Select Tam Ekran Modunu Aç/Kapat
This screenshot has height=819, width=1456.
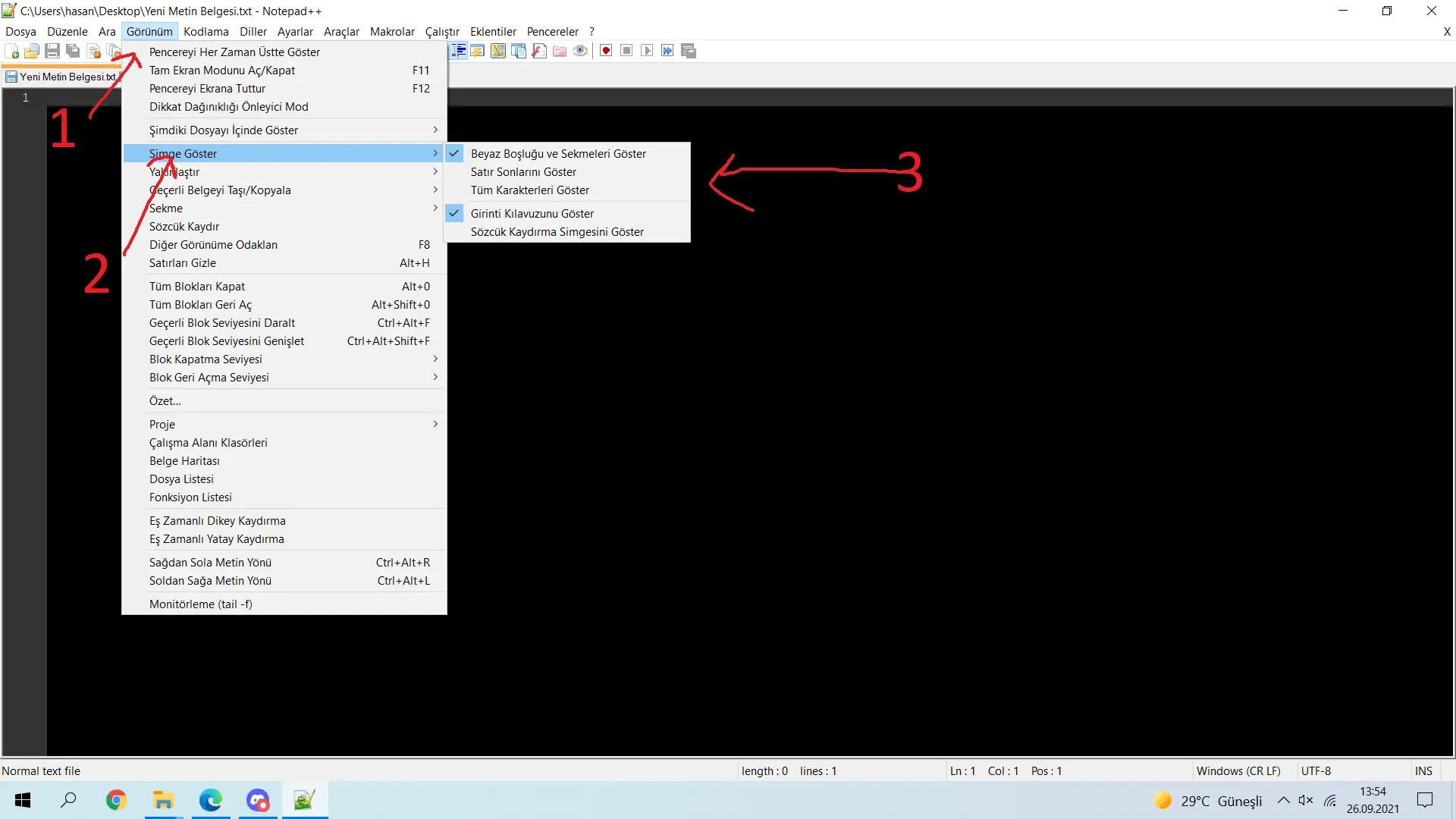(x=222, y=71)
